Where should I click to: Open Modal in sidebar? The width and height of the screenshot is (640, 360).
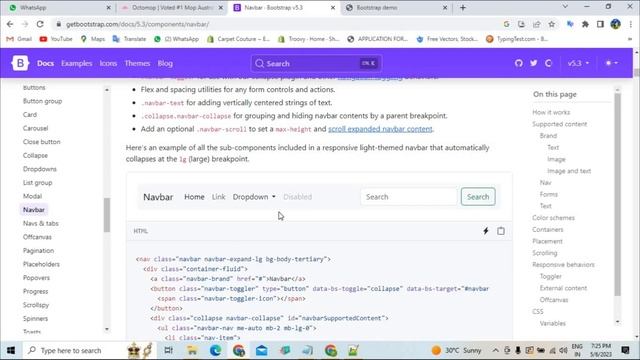point(32,196)
